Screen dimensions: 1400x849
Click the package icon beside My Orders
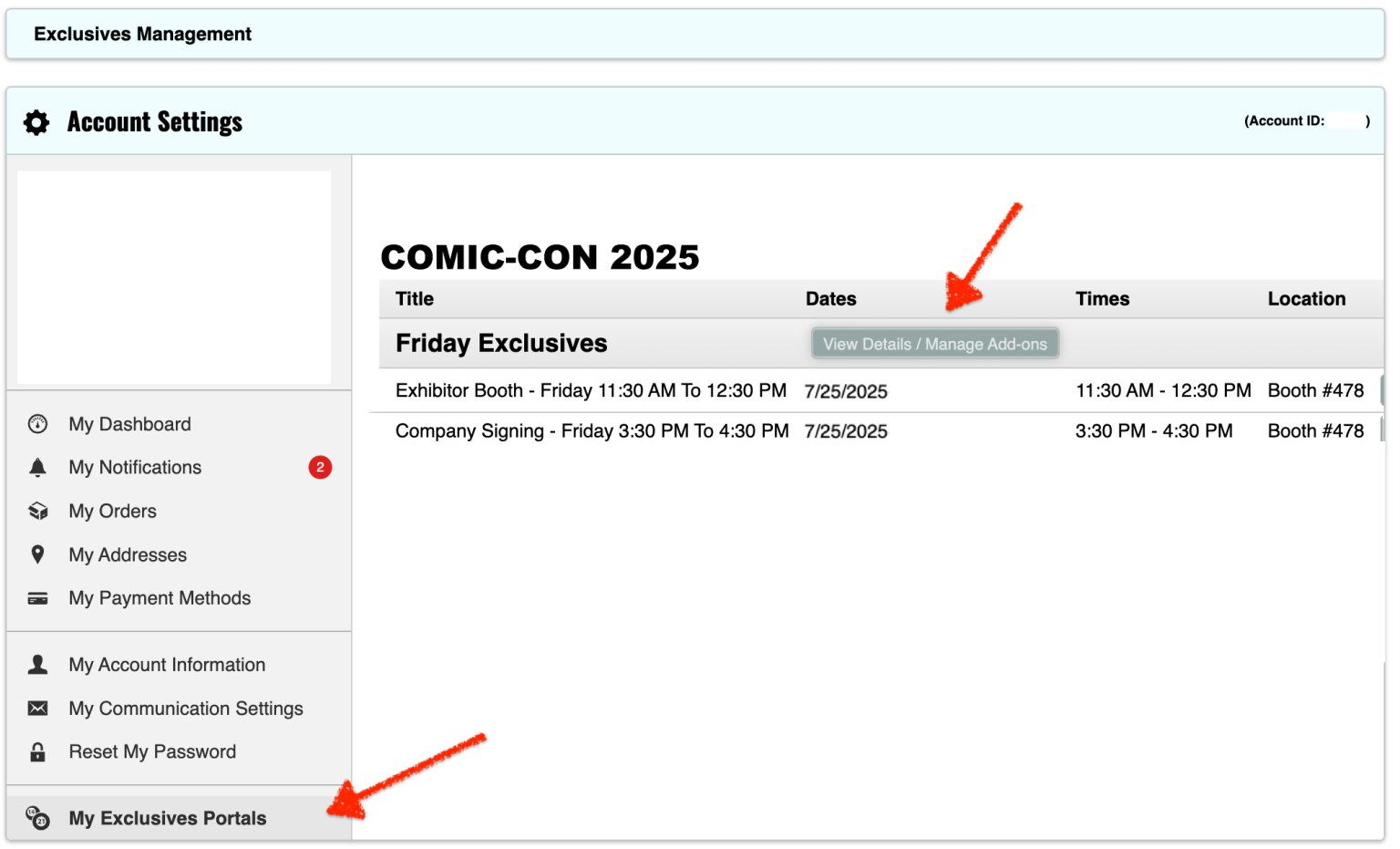[37, 511]
